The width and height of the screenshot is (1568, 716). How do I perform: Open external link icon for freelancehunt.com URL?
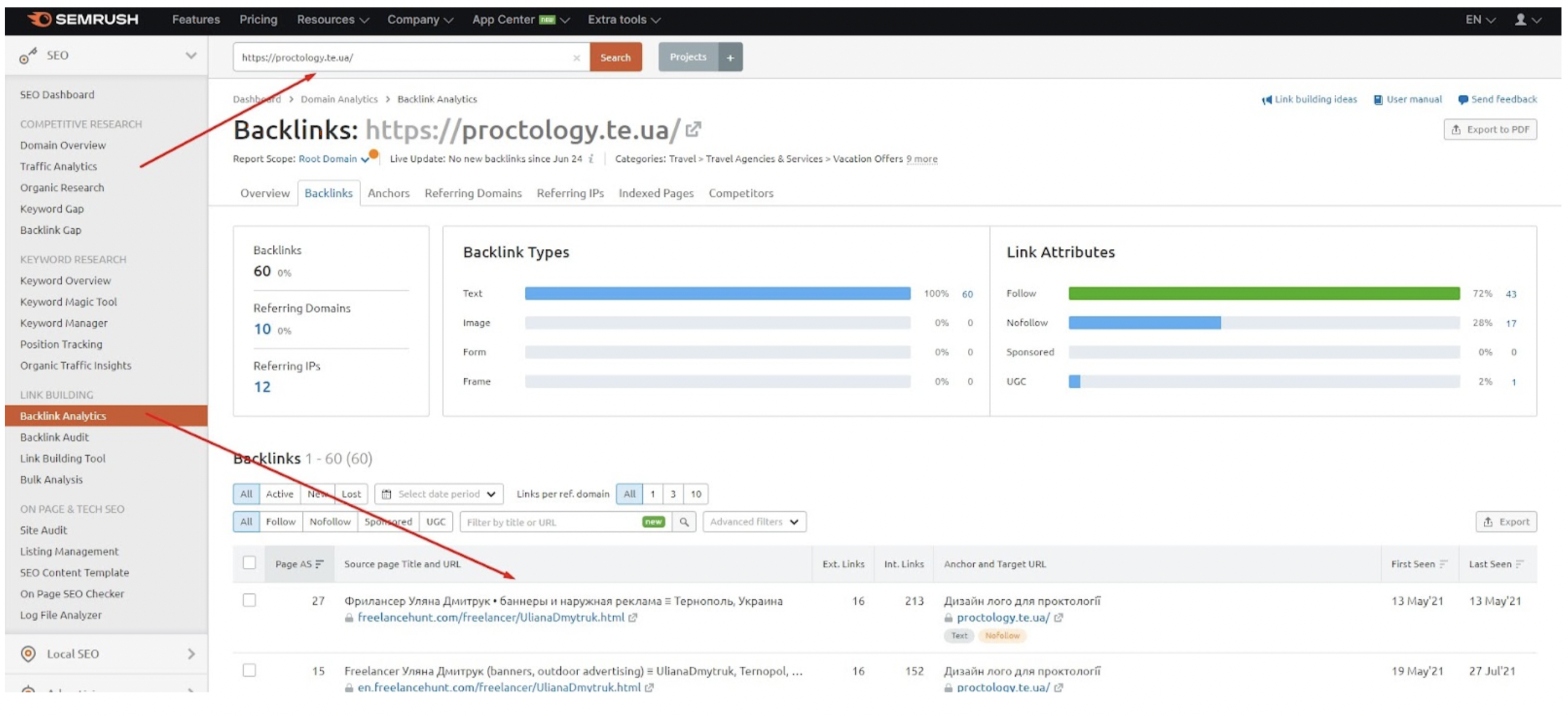632,618
